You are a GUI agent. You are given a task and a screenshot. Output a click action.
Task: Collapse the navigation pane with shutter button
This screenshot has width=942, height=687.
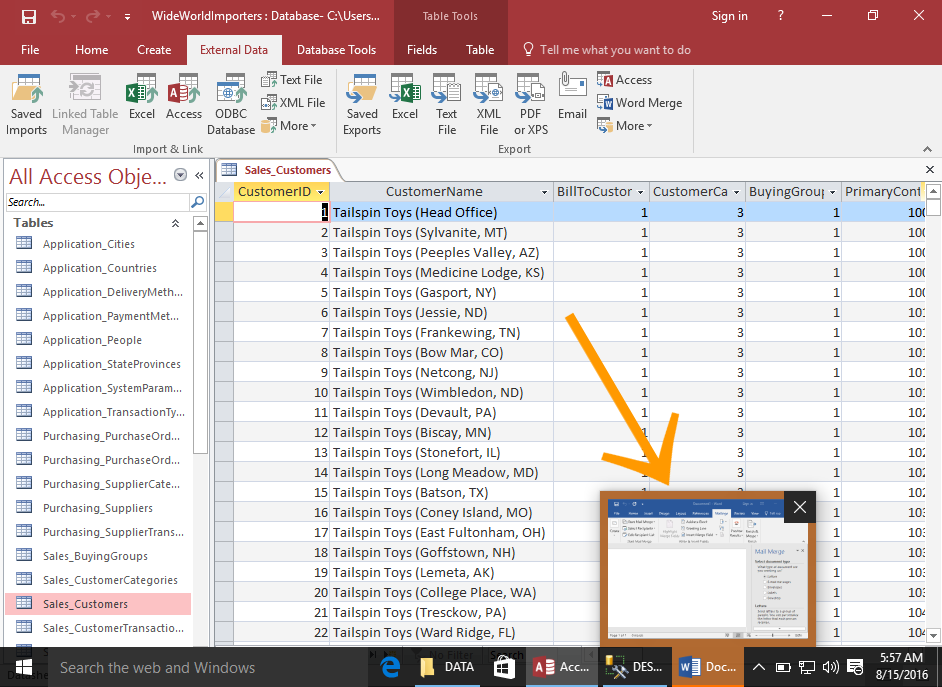[199, 175]
